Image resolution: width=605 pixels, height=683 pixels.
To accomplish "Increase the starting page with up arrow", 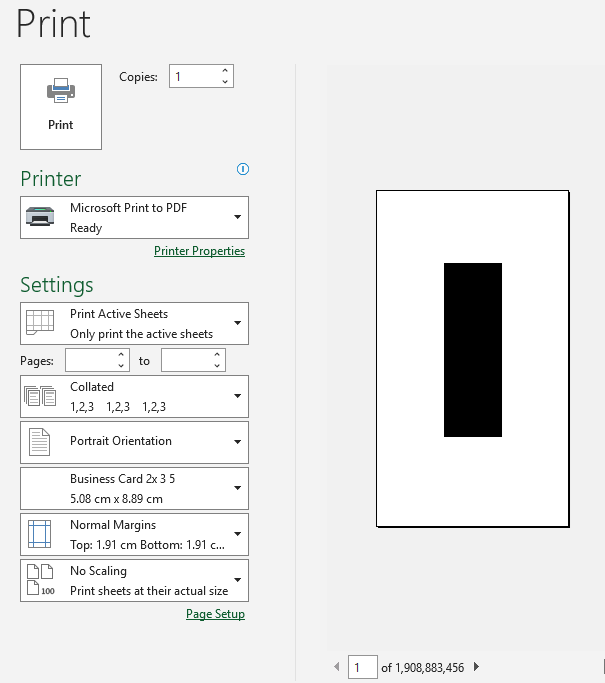I will point(121,355).
